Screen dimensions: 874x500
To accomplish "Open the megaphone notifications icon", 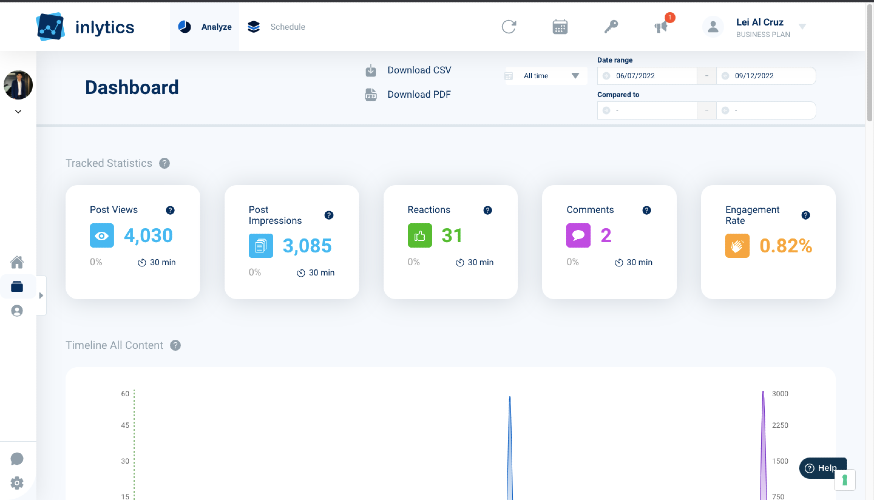I will click(661, 27).
